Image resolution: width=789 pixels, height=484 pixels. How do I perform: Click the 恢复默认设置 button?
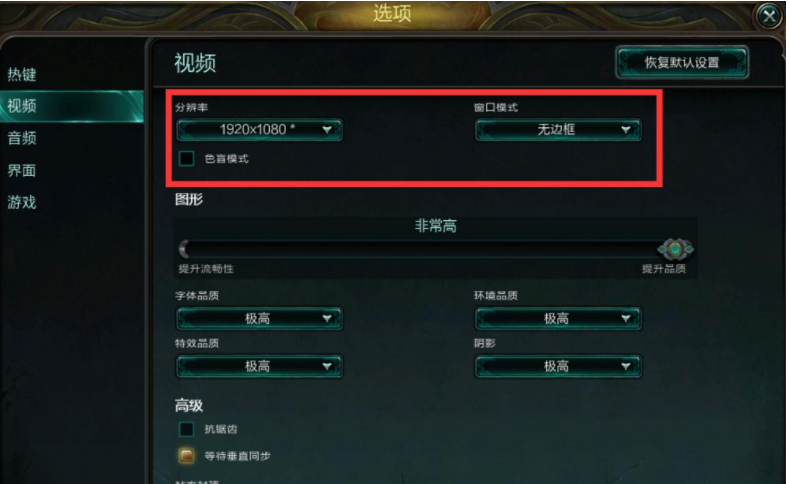click(682, 62)
